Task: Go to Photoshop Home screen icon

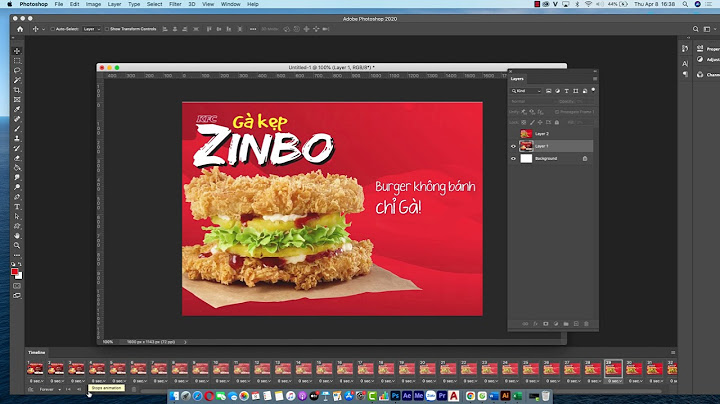Action: pyautogui.click(x=20, y=29)
